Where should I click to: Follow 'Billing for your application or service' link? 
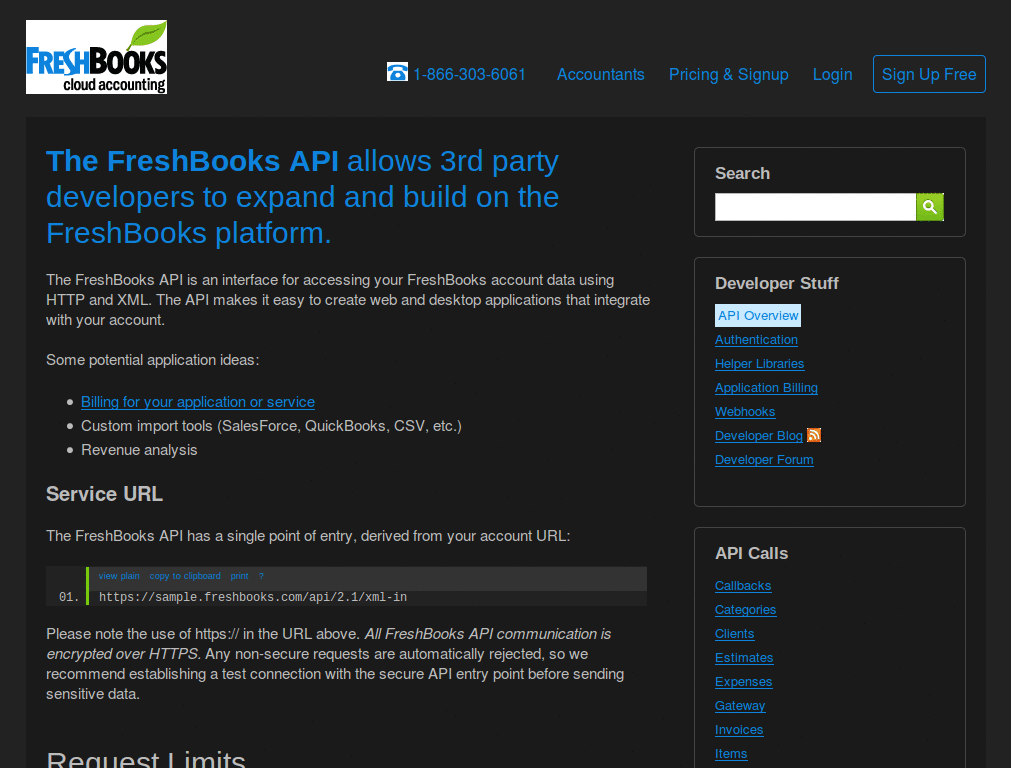click(x=197, y=402)
